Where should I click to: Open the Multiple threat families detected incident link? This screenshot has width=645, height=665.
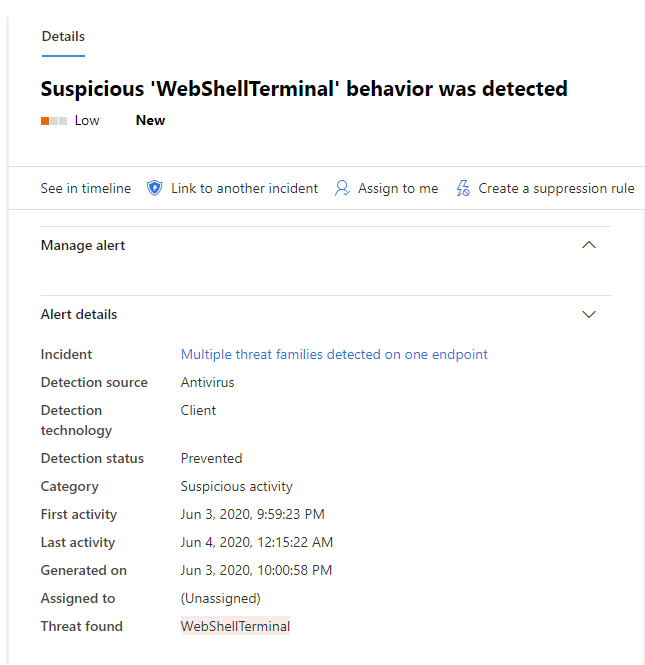(334, 354)
